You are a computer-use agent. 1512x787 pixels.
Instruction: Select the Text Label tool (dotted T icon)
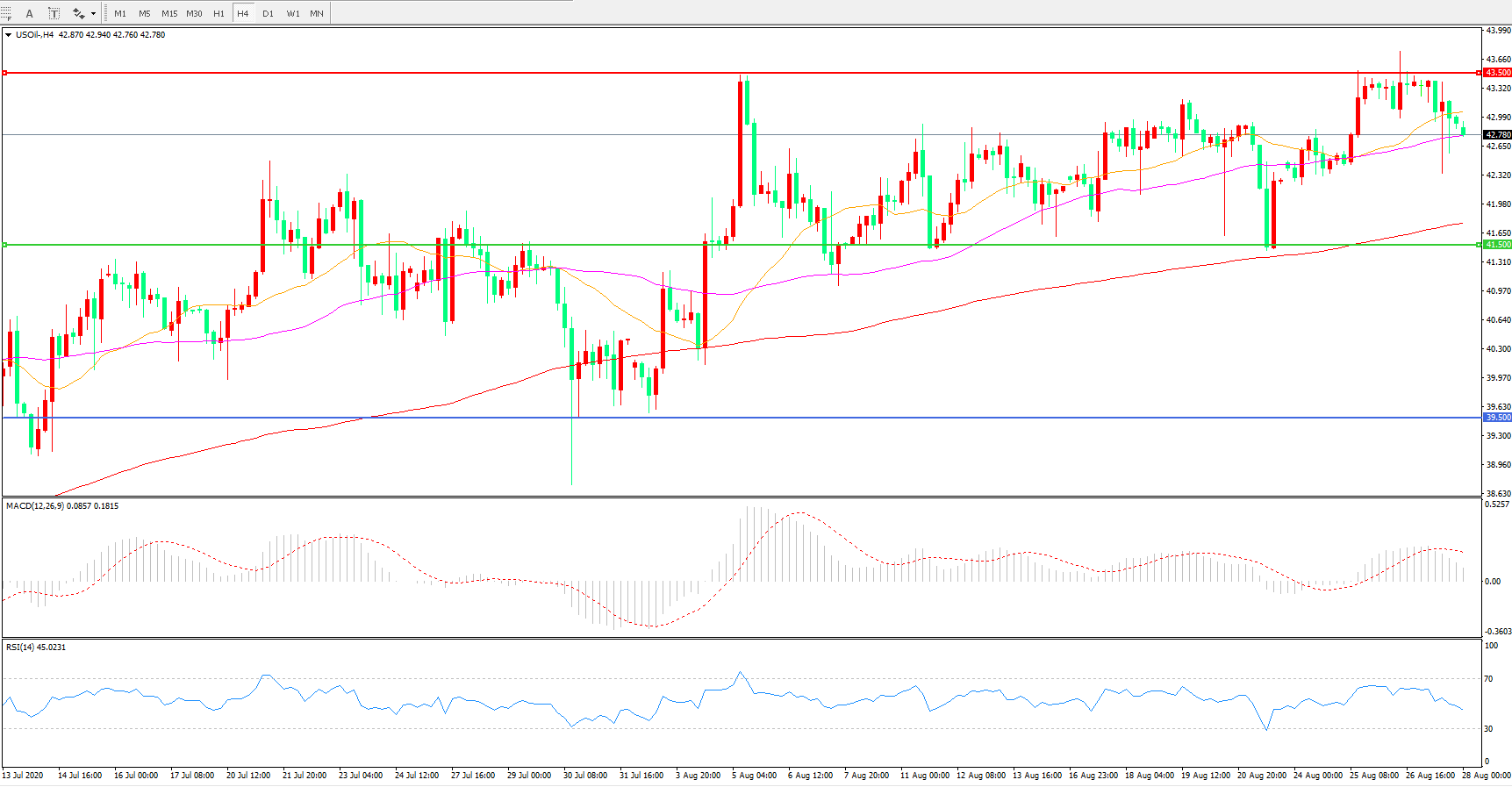[x=54, y=13]
